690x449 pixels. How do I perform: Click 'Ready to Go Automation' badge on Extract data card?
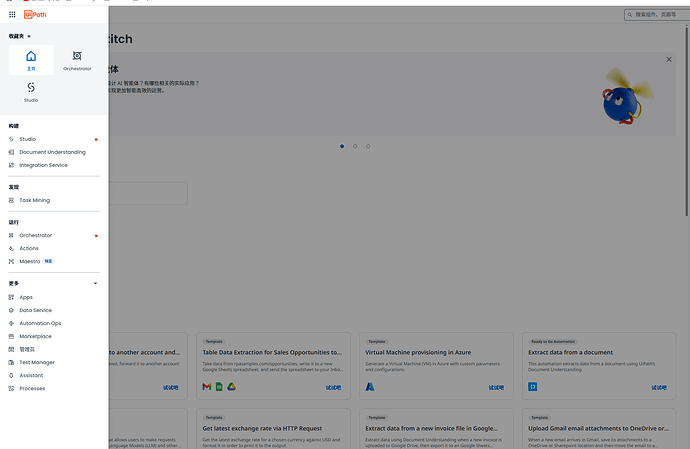(553, 342)
